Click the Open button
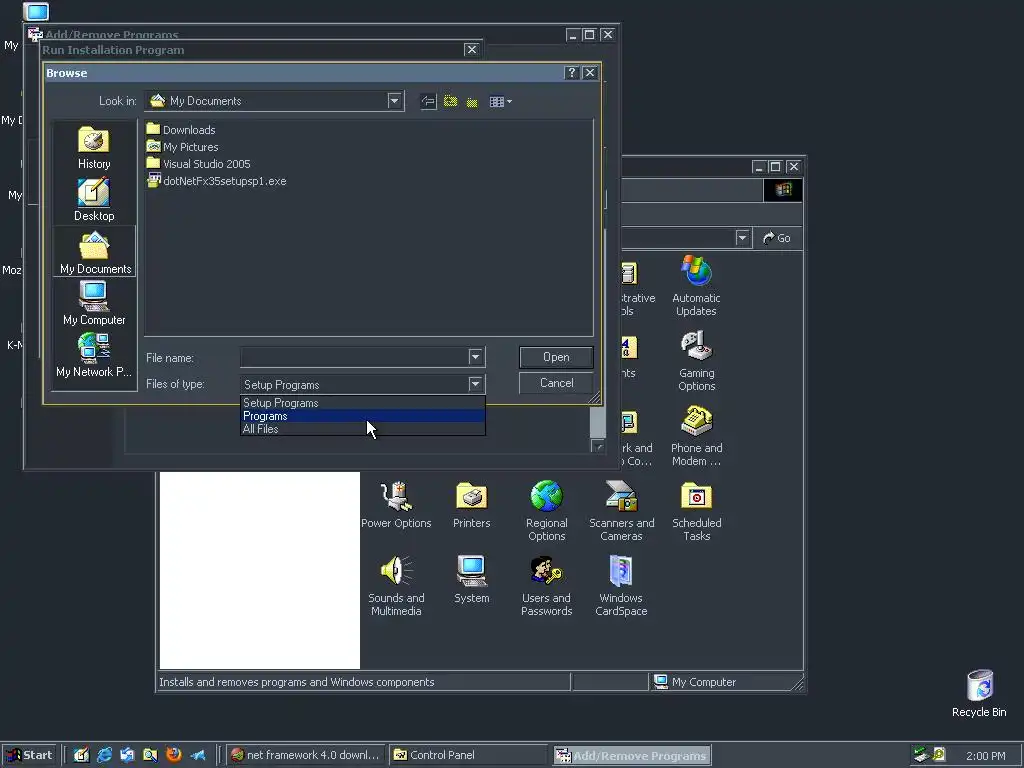The image size is (1024, 768). click(x=556, y=357)
